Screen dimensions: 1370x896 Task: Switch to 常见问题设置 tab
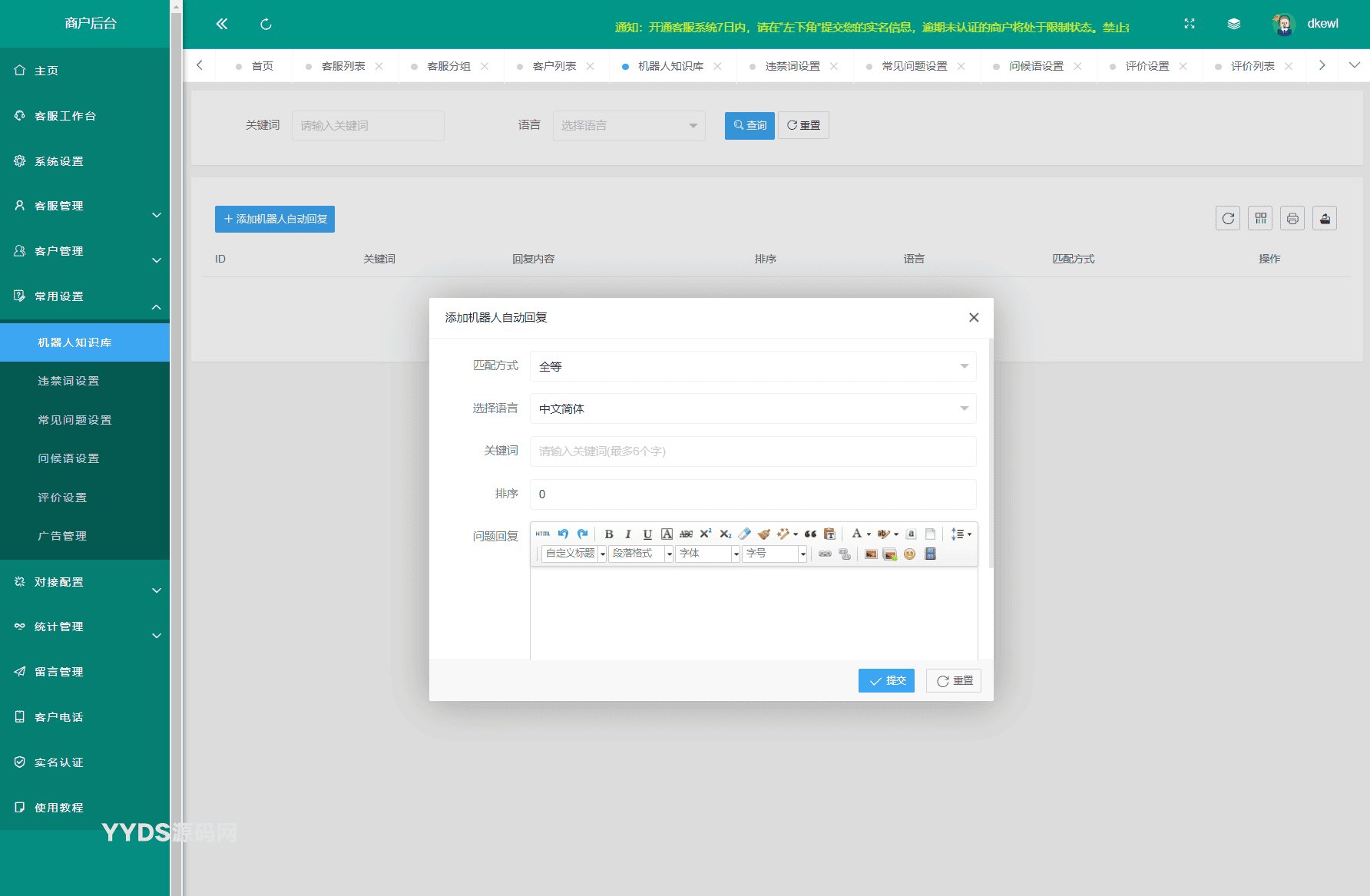915,66
